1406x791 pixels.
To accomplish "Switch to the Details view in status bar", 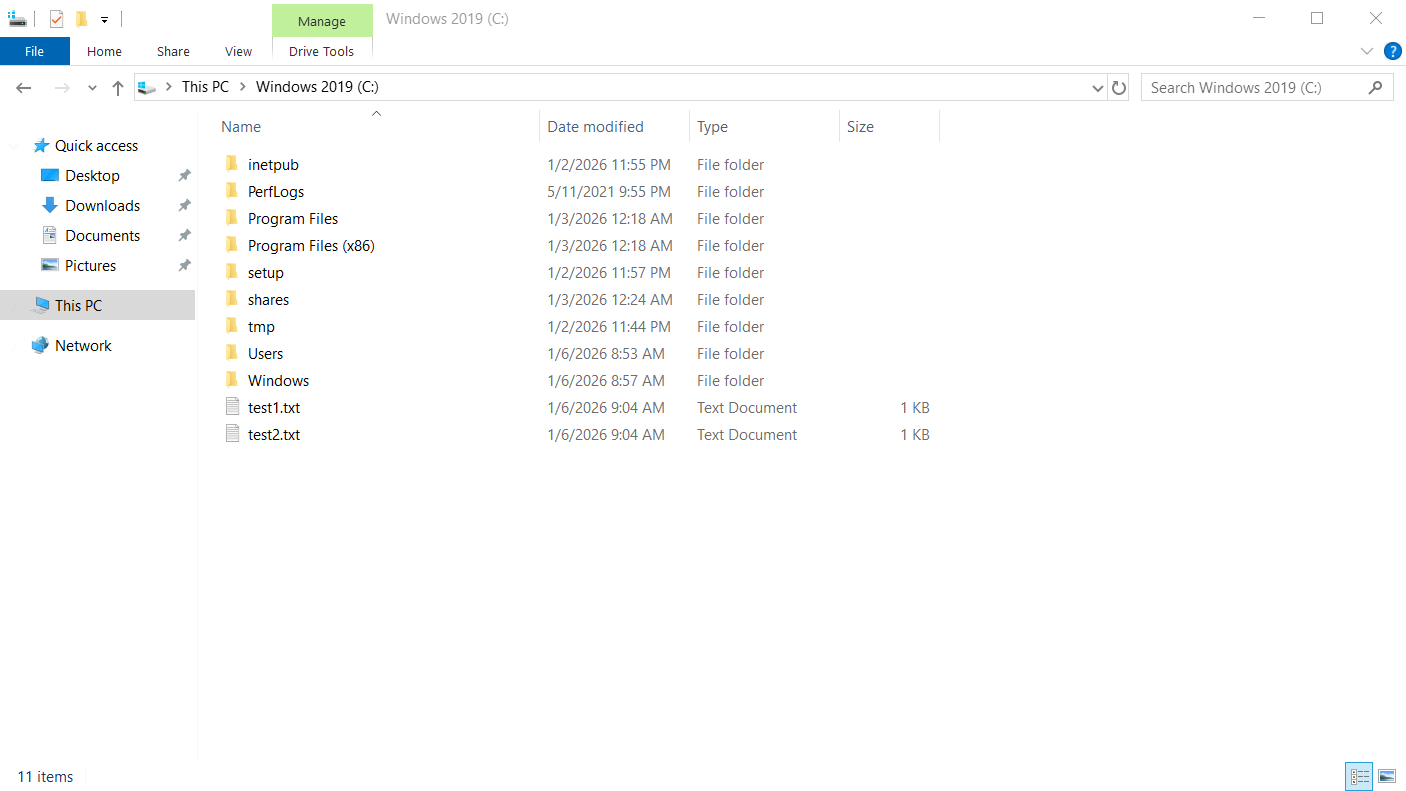I will pyautogui.click(x=1360, y=776).
